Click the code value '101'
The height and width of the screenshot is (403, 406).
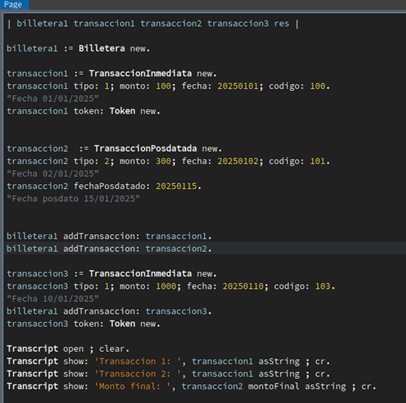pos(318,161)
